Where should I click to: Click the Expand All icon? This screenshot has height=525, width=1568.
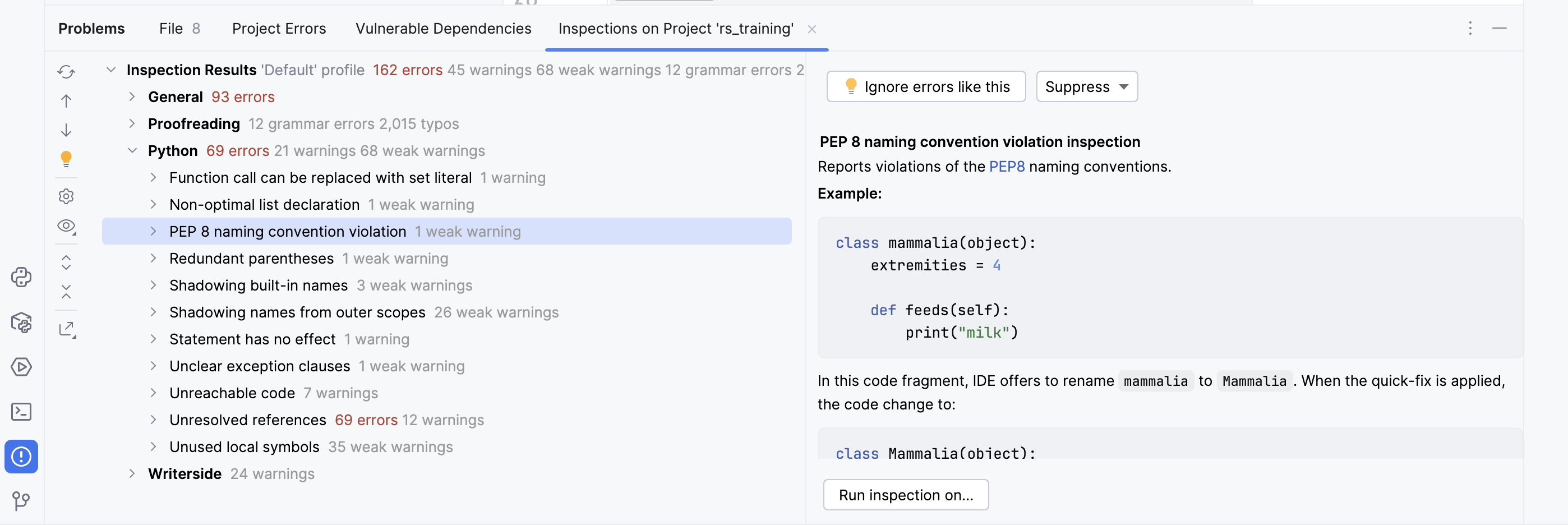pyautogui.click(x=66, y=262)
